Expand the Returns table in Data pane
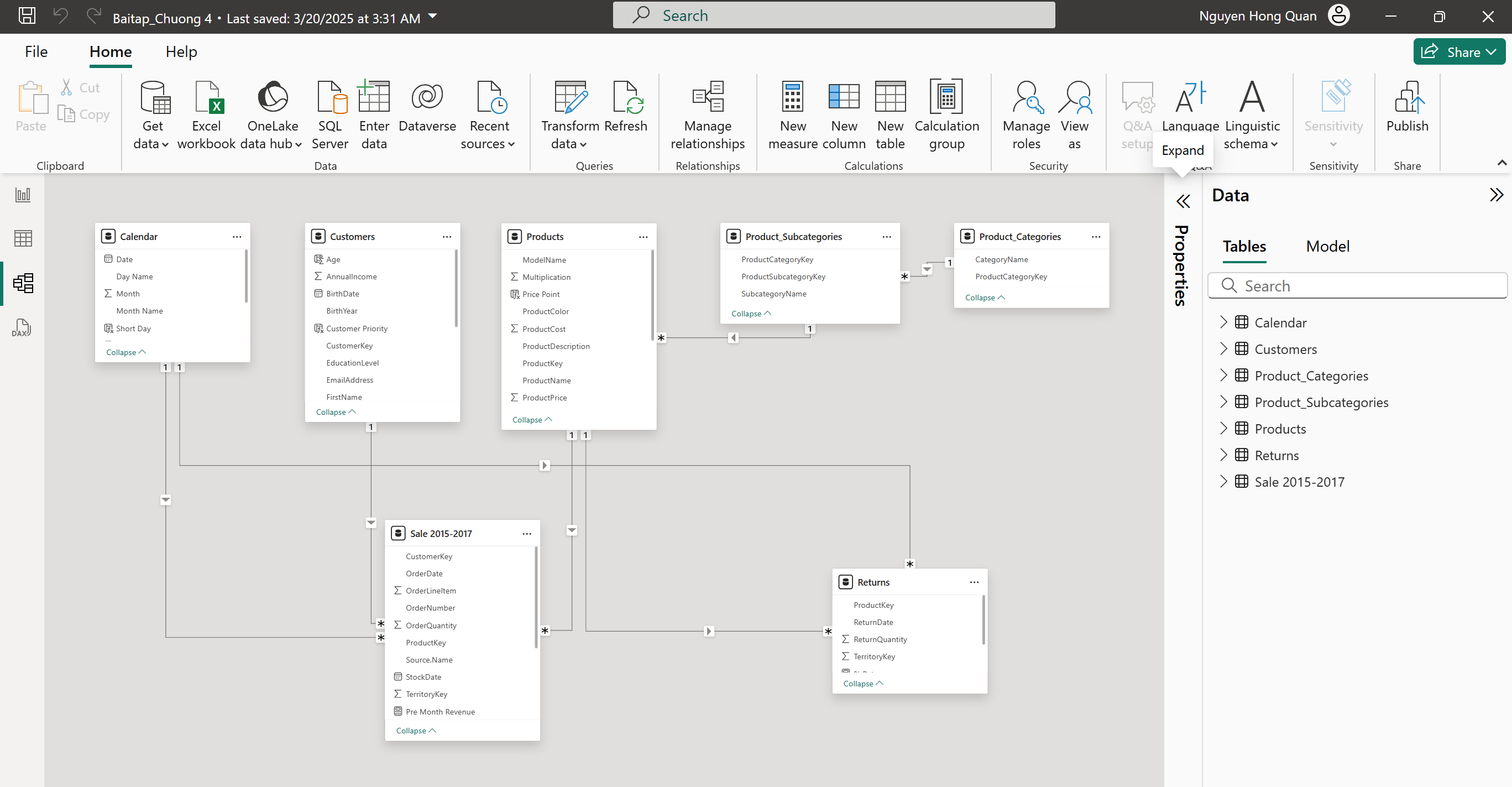This screenshot has width=1512, height=787. [1223, 455]
